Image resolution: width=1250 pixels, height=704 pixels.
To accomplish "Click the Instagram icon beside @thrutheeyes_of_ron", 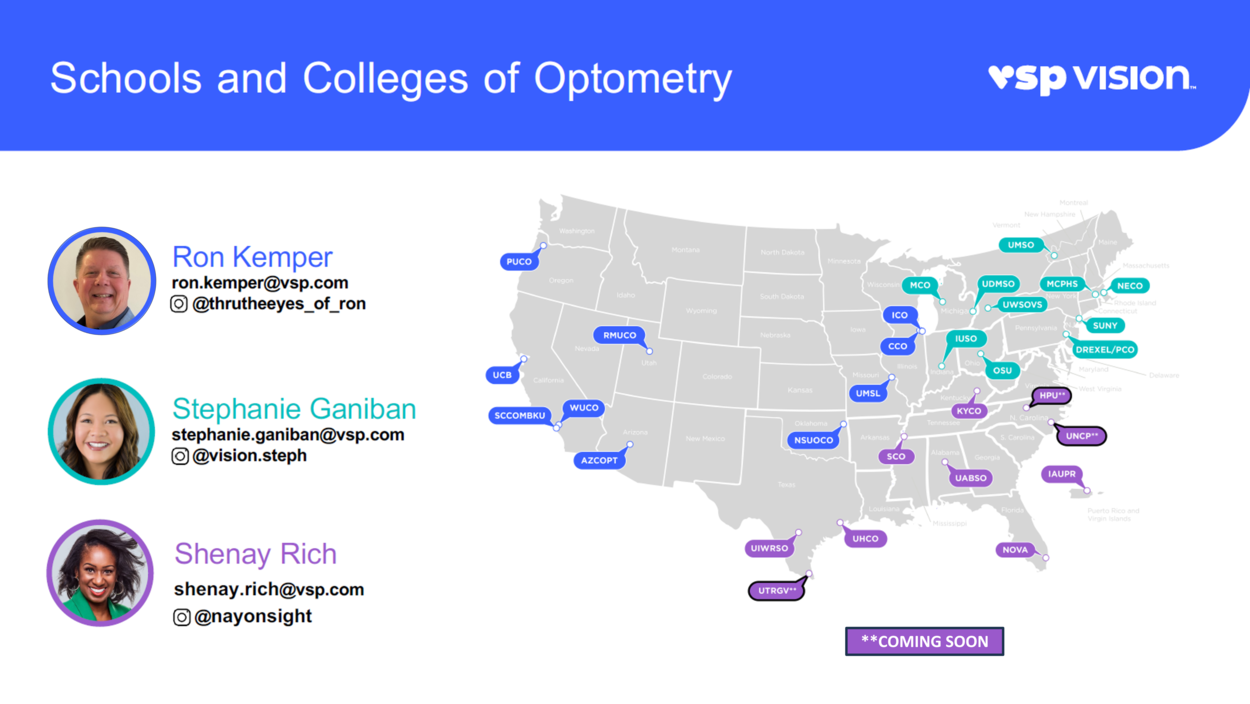I will tap(179, 304).
